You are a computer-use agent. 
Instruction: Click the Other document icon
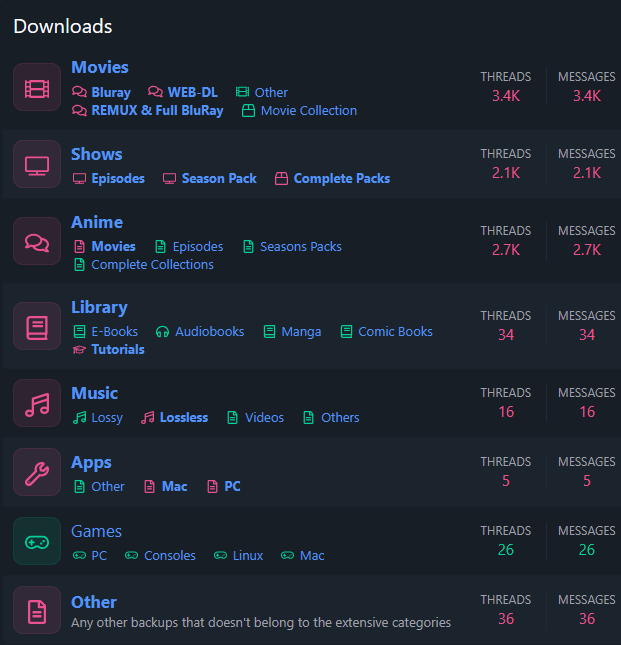pyautogui.click(x=37, y=610)
